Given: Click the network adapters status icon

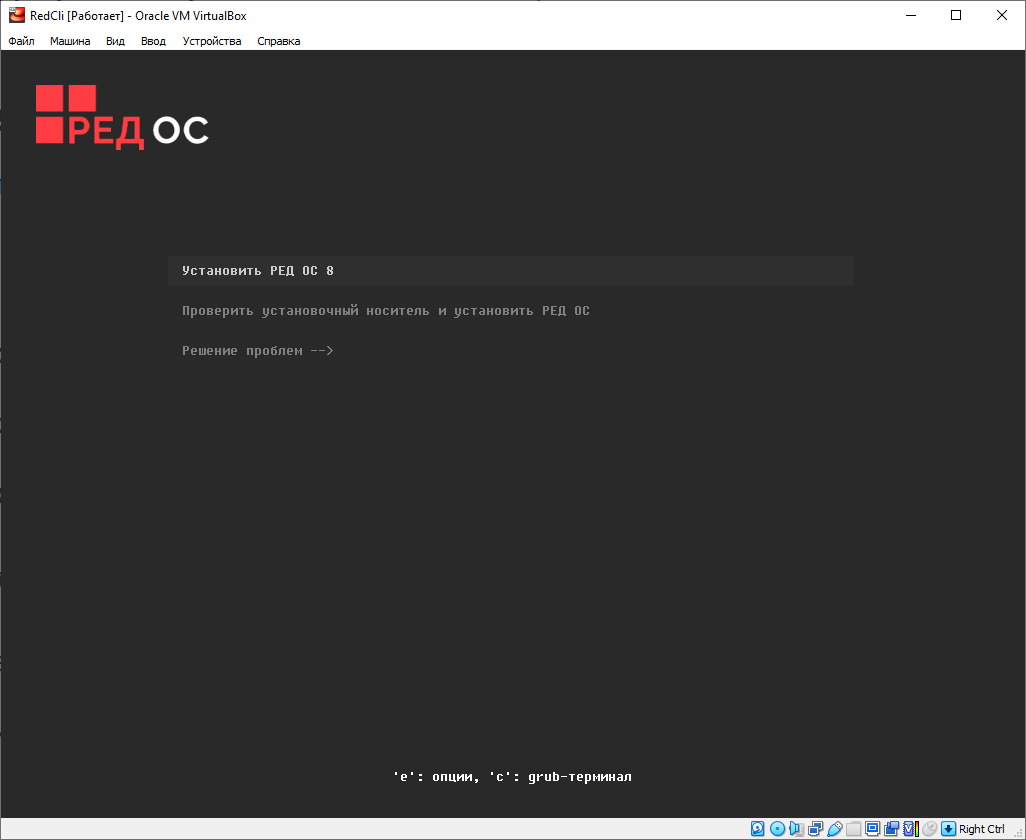Looking at the screenshot, I should [x=815, y=829].
